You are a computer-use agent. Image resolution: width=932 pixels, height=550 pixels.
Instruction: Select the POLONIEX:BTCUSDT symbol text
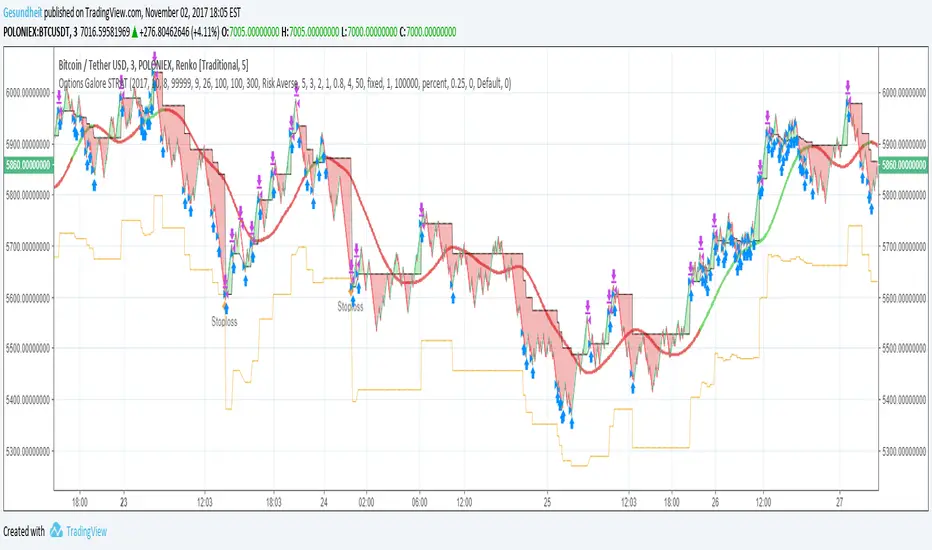(36, 32)
